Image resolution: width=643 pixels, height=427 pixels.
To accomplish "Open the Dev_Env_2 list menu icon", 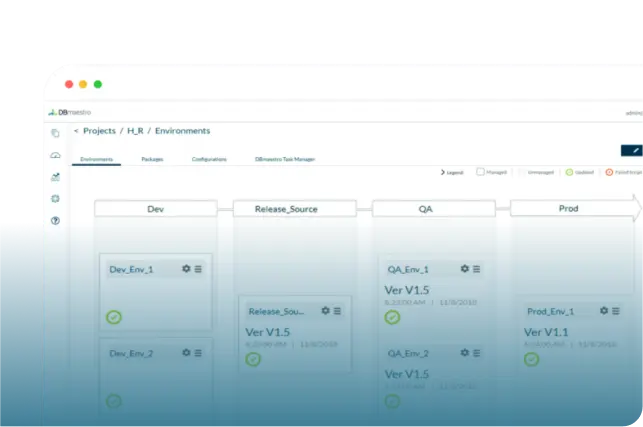I will 198,353.
